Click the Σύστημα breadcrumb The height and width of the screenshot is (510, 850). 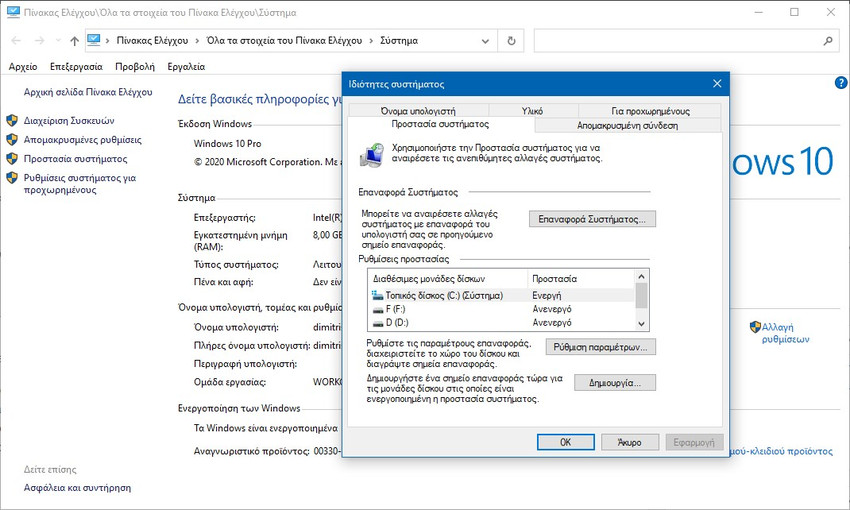click(399, 41)
